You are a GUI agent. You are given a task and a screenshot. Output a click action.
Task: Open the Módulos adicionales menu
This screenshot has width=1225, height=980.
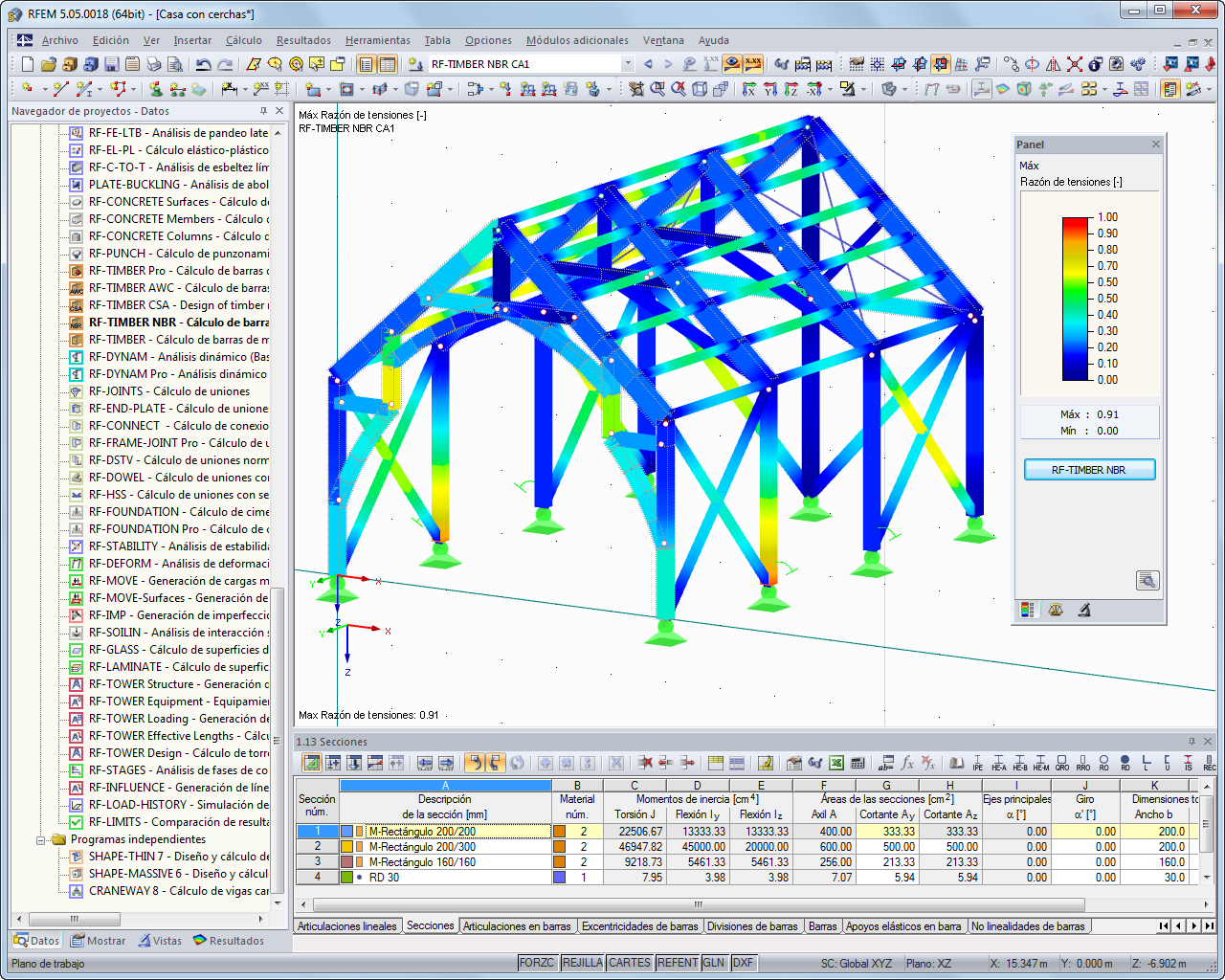pyautogui.click(x=577, y=40)
